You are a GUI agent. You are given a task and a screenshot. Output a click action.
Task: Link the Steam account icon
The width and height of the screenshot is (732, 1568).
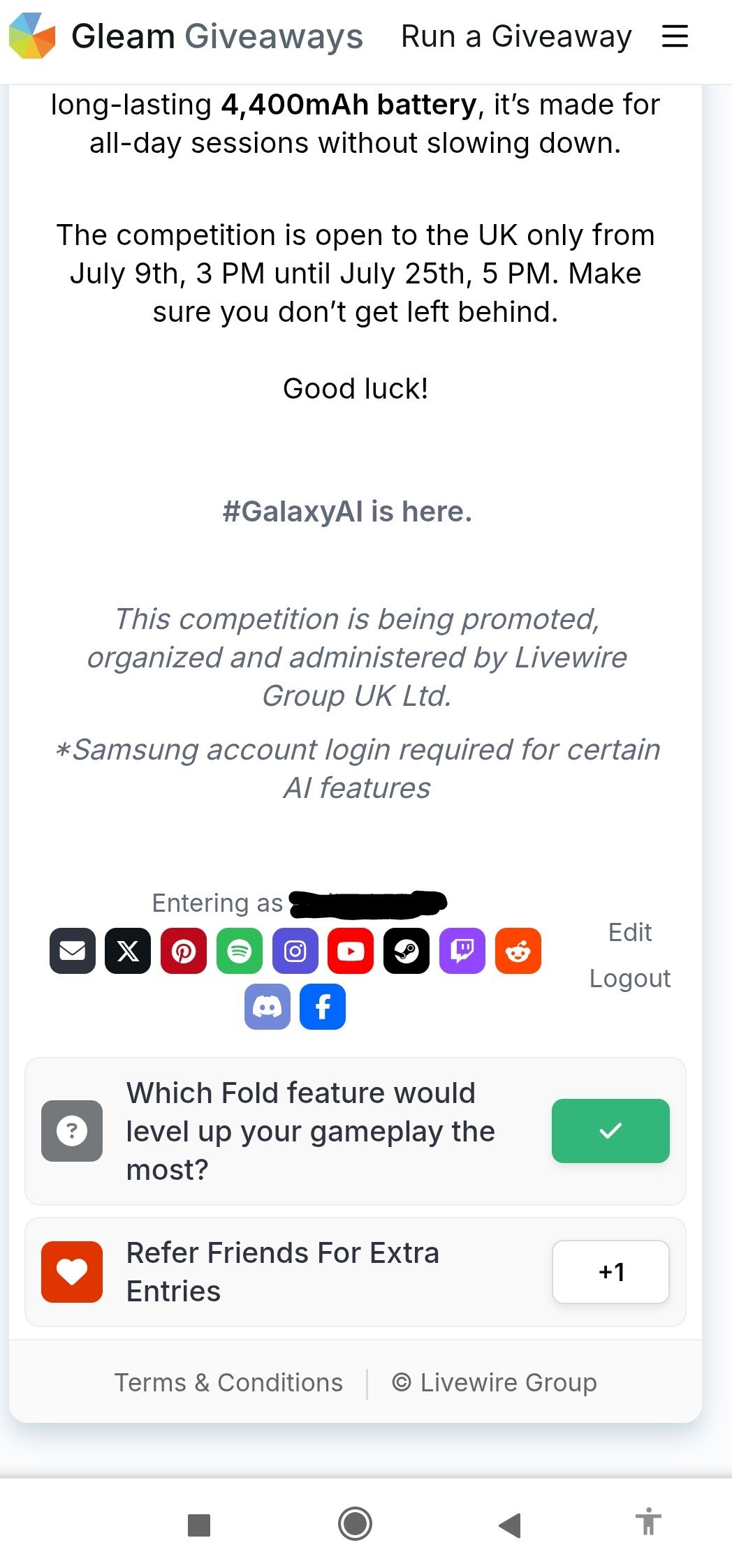[407, 951]
